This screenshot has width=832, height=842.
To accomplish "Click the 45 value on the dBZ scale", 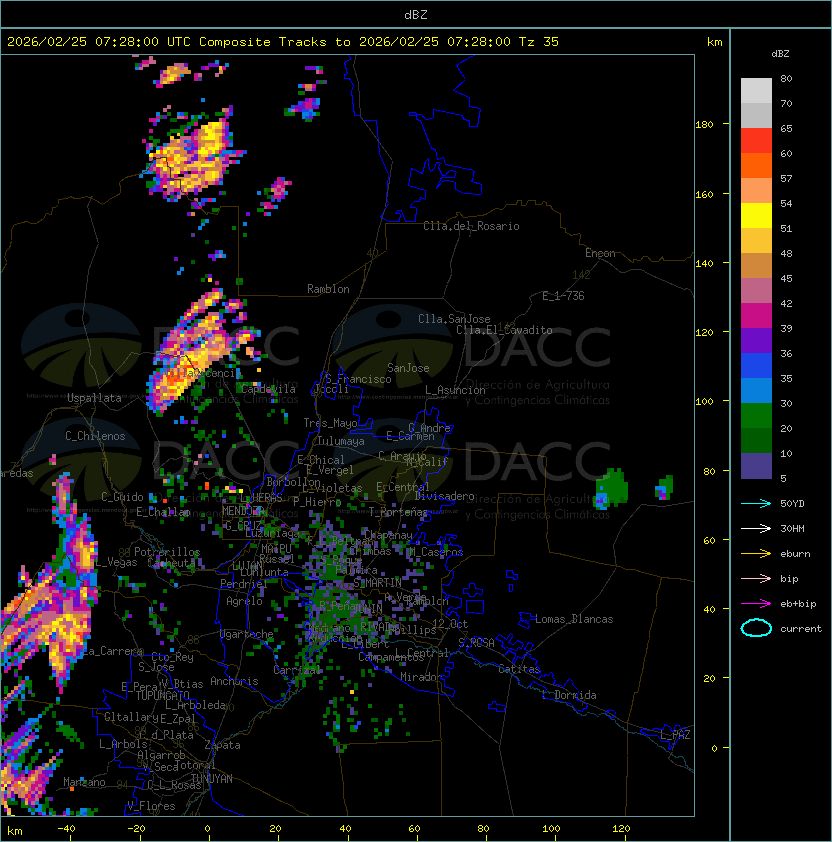I will 786,278.
